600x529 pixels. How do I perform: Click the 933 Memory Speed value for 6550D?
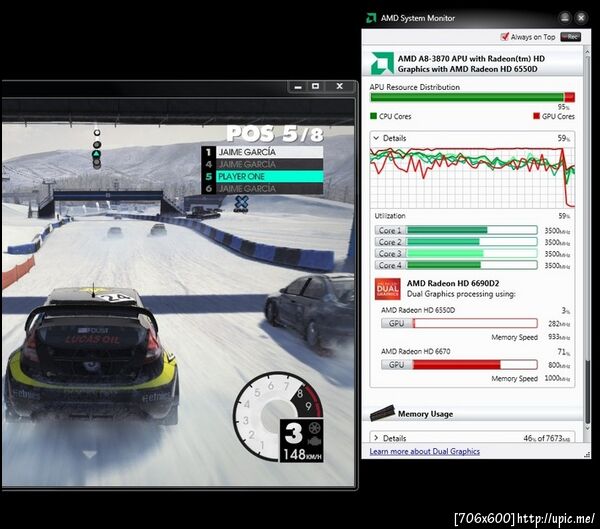click(559, 337)
